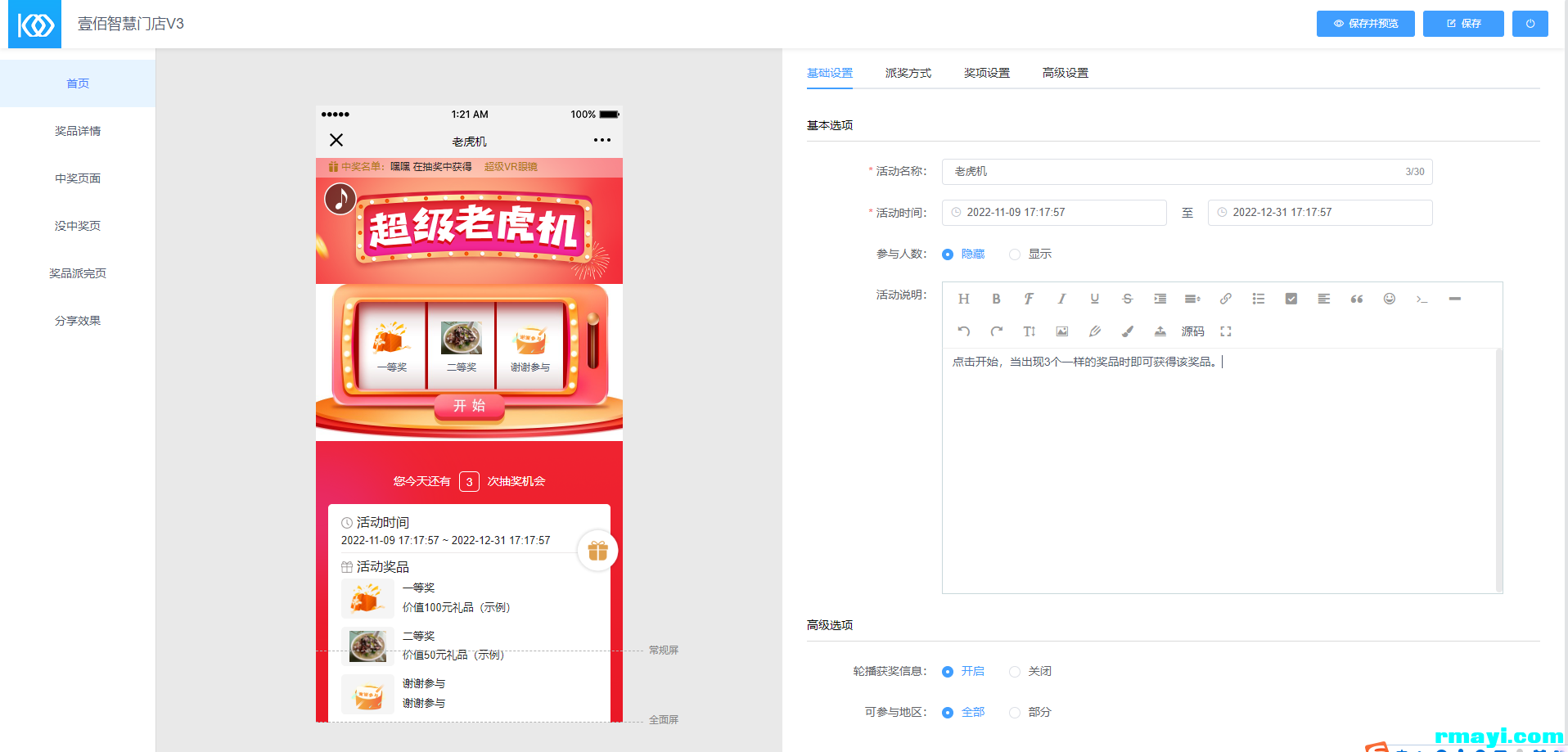Apply indent to the paragraph
The height and width of the screenshot is (752, 1568).
1160,299
